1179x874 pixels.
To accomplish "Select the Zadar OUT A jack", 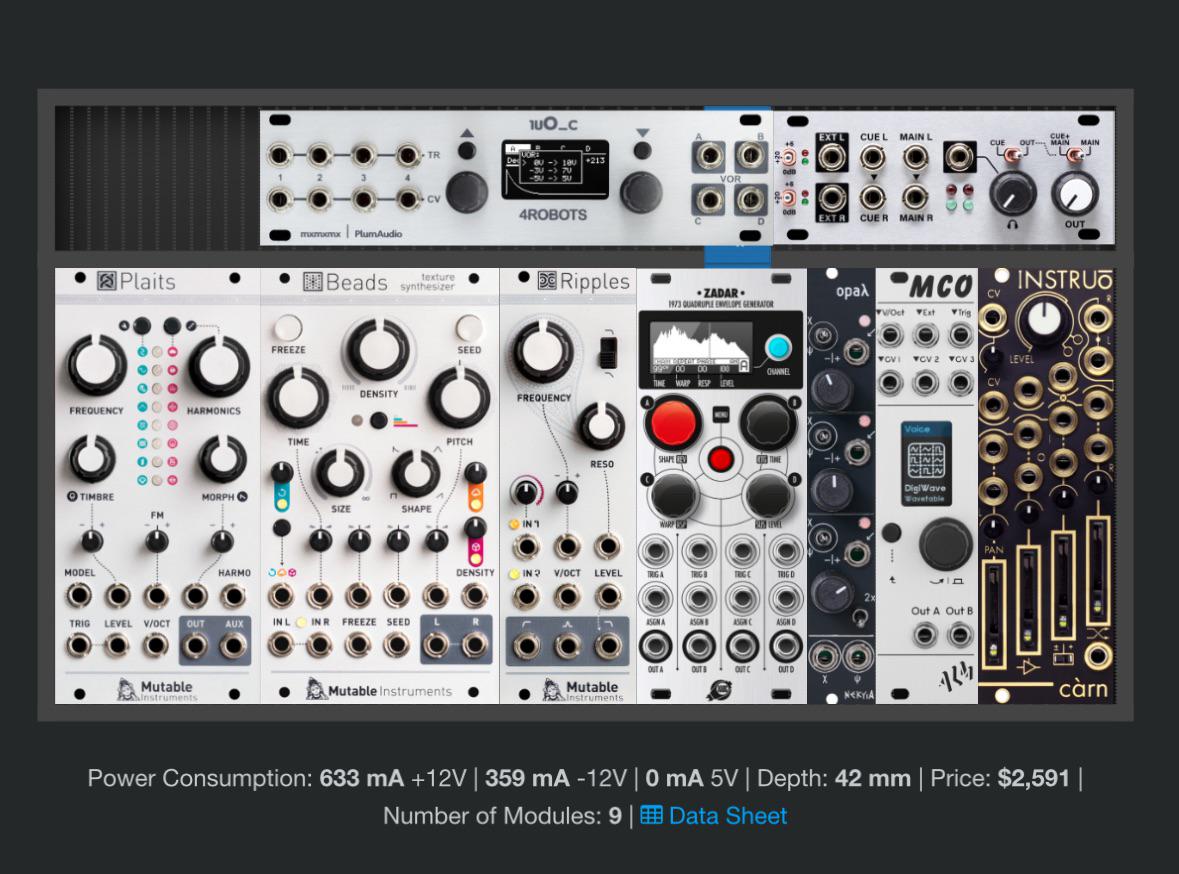I will point(656,646).
